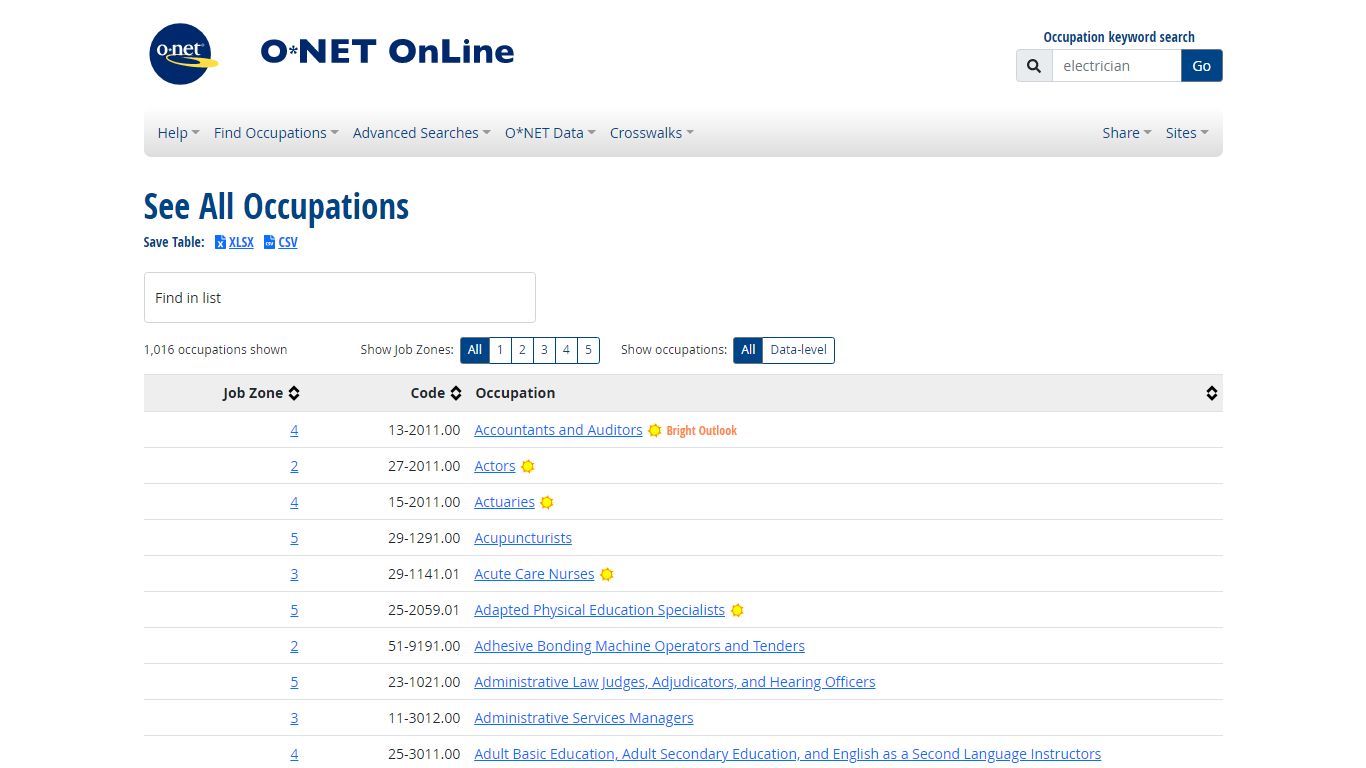This screenshot has height=768, width=1366.
Task: Filter to Job Zone 2
Action: click(x=522, y=350)
